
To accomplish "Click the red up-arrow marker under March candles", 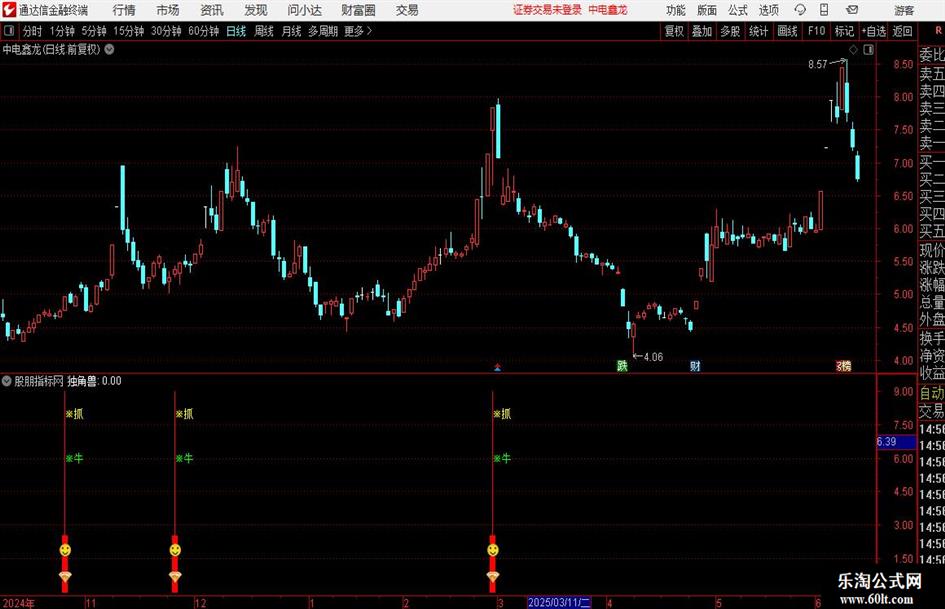I will click(497, 367).
